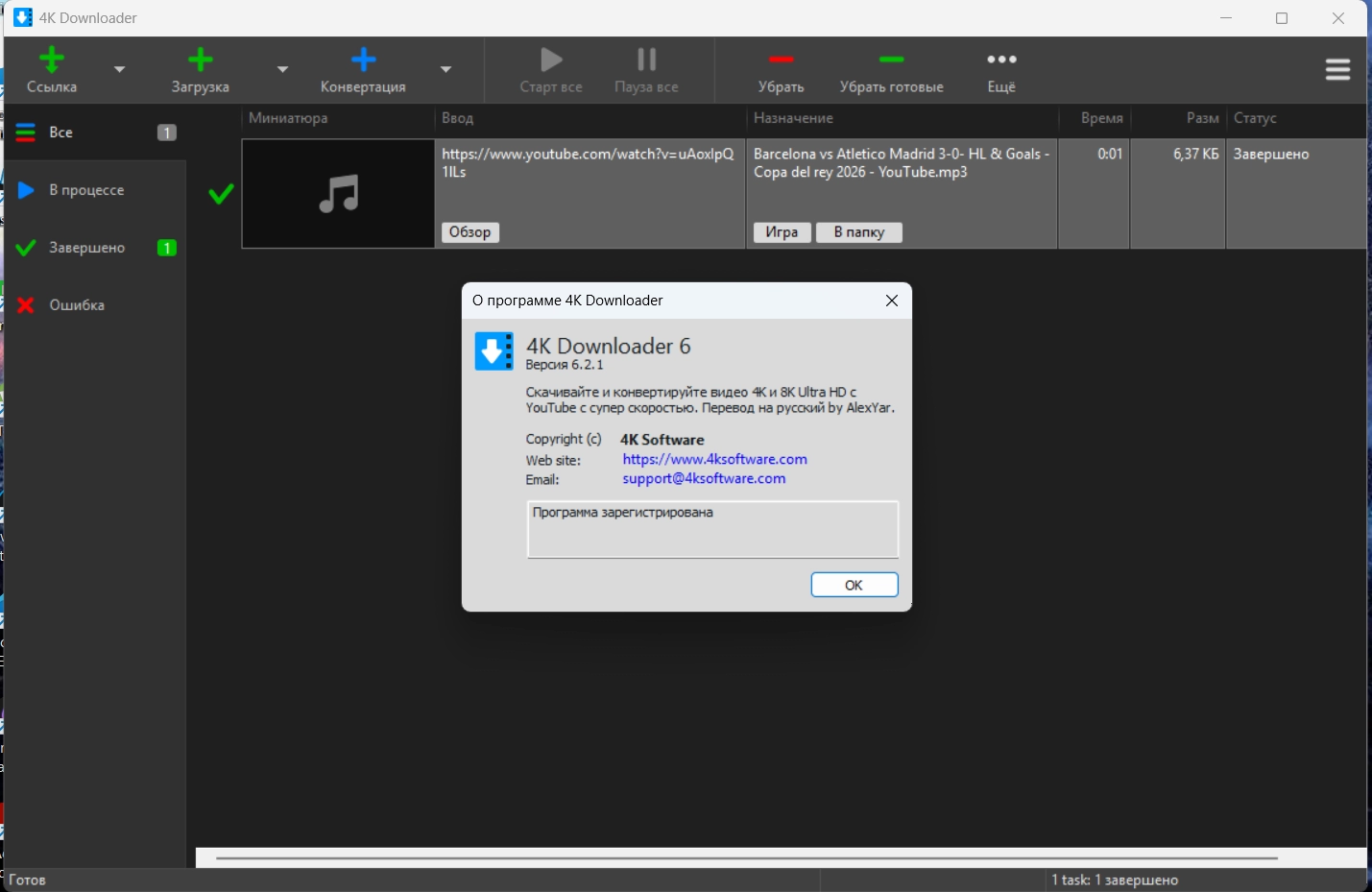Click the 4K Software copyright text

pyautogui.click(x=662, y=440)
